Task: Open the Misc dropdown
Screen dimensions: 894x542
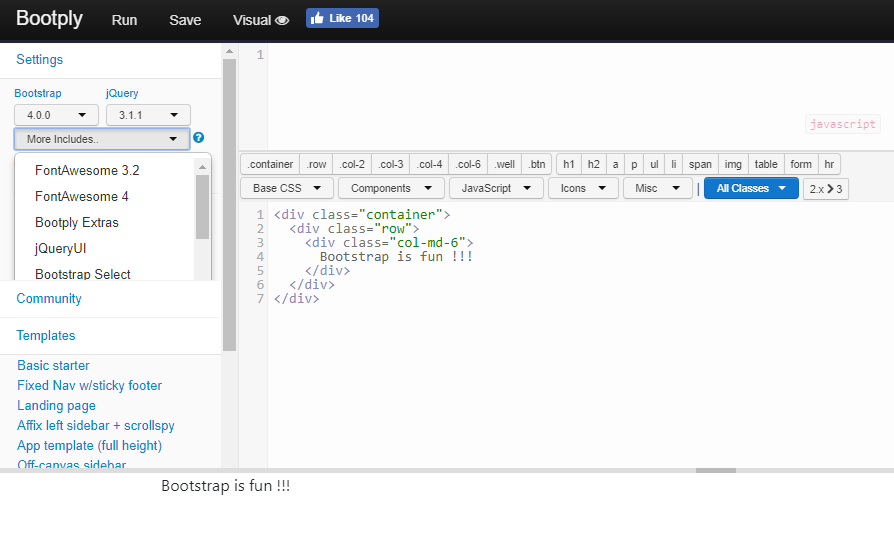Action: tap(657, 188)
